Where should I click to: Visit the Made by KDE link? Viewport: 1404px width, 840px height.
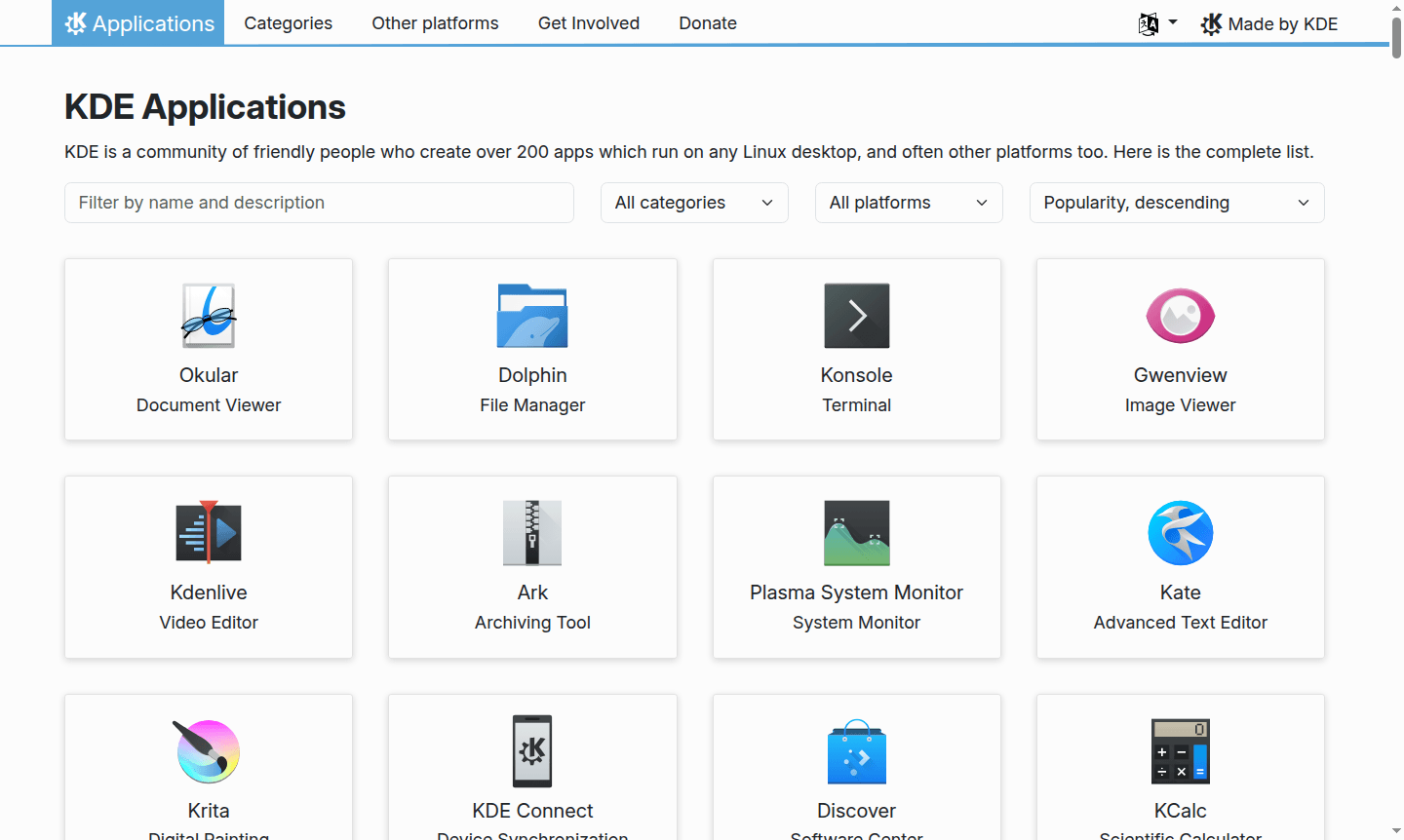pos(1268,23)
